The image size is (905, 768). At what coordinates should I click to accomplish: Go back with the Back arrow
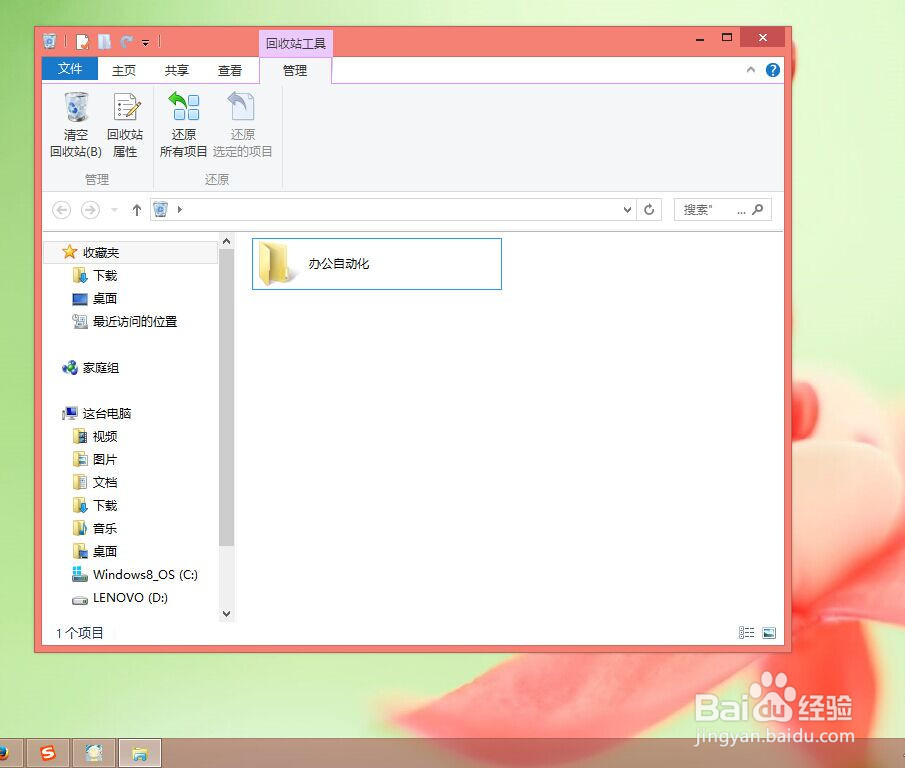(62, 209)
